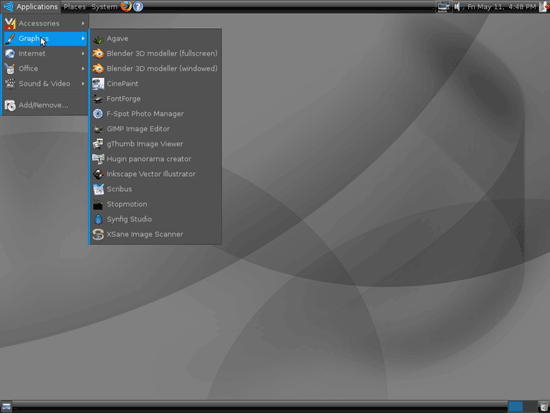Switch to the active workspace in pager
The height and width of the screenshot is (413, 550).
coord(515,407)
